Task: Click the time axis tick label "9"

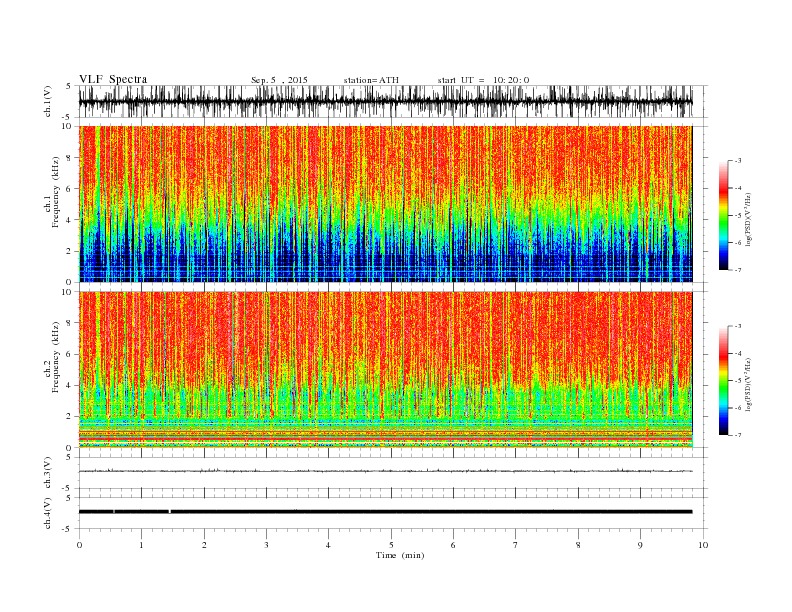Action: [640, 545]
